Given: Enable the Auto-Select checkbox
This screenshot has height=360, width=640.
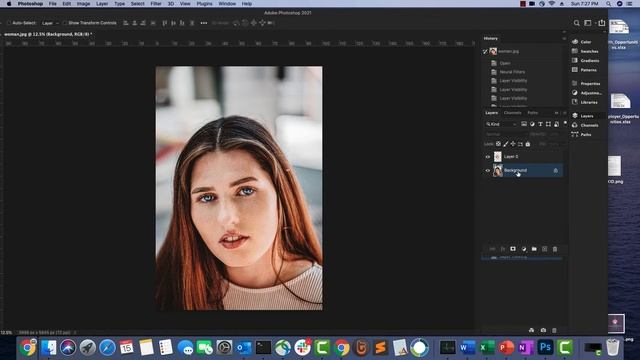Looking at the screenshot, I should point(9,23).
